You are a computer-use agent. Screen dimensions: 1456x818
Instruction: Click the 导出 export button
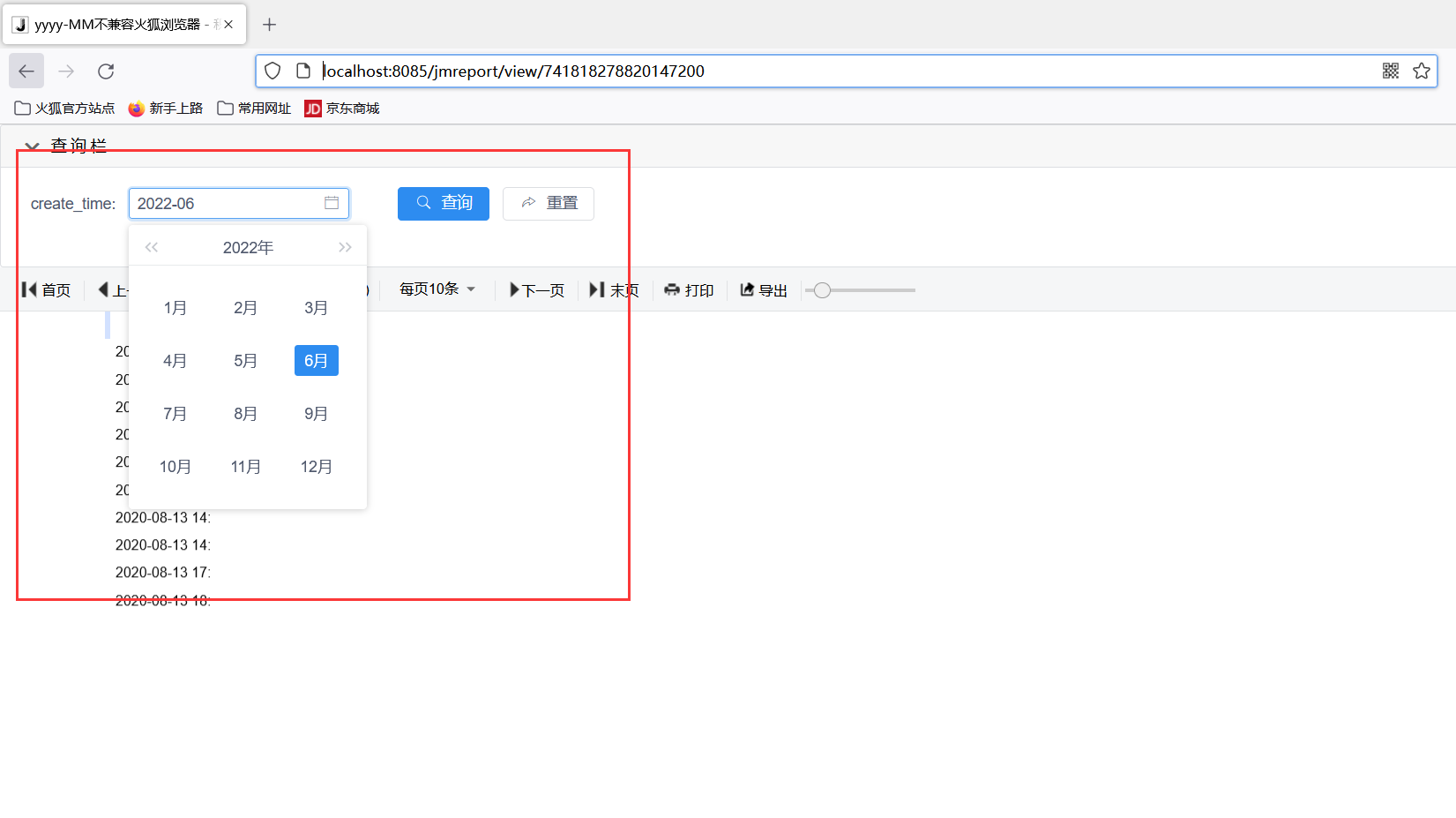pos(764,289)
